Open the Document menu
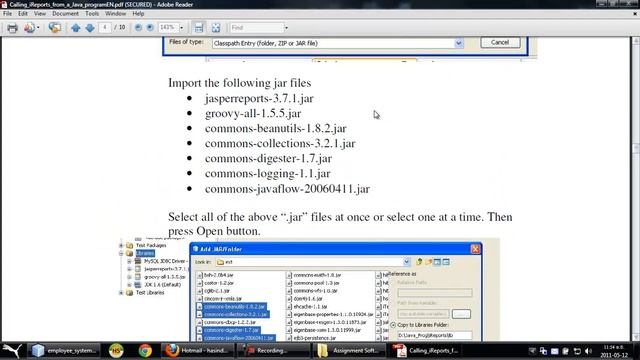Image resolution: width=640 pixels, height=360 pixels. (x=65, y=13)
